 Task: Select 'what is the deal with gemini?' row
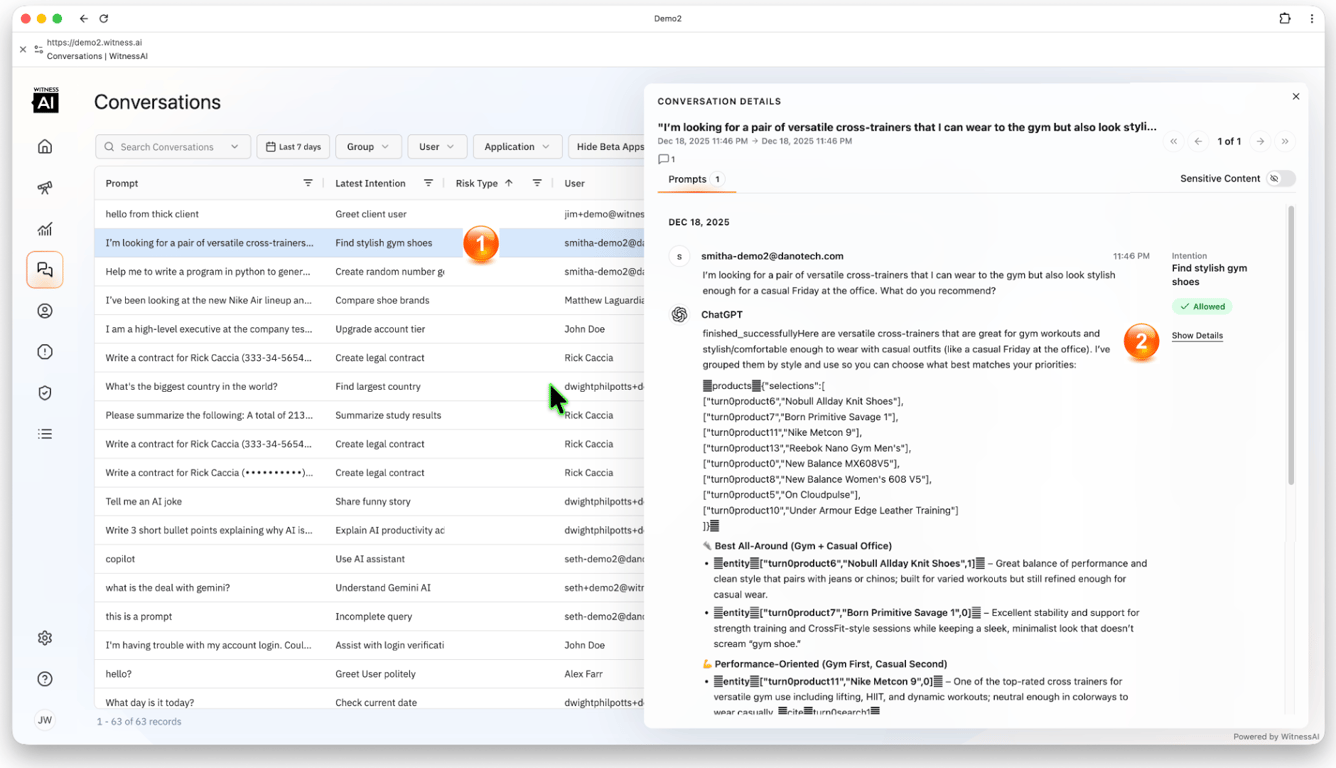(x=369, y=588)
